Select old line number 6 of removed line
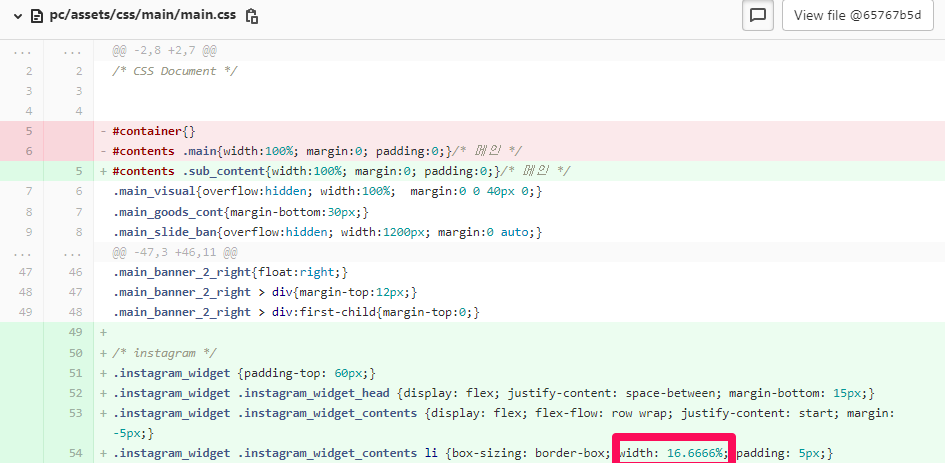This screenshot has height=463, width=945. pos(29,151)
